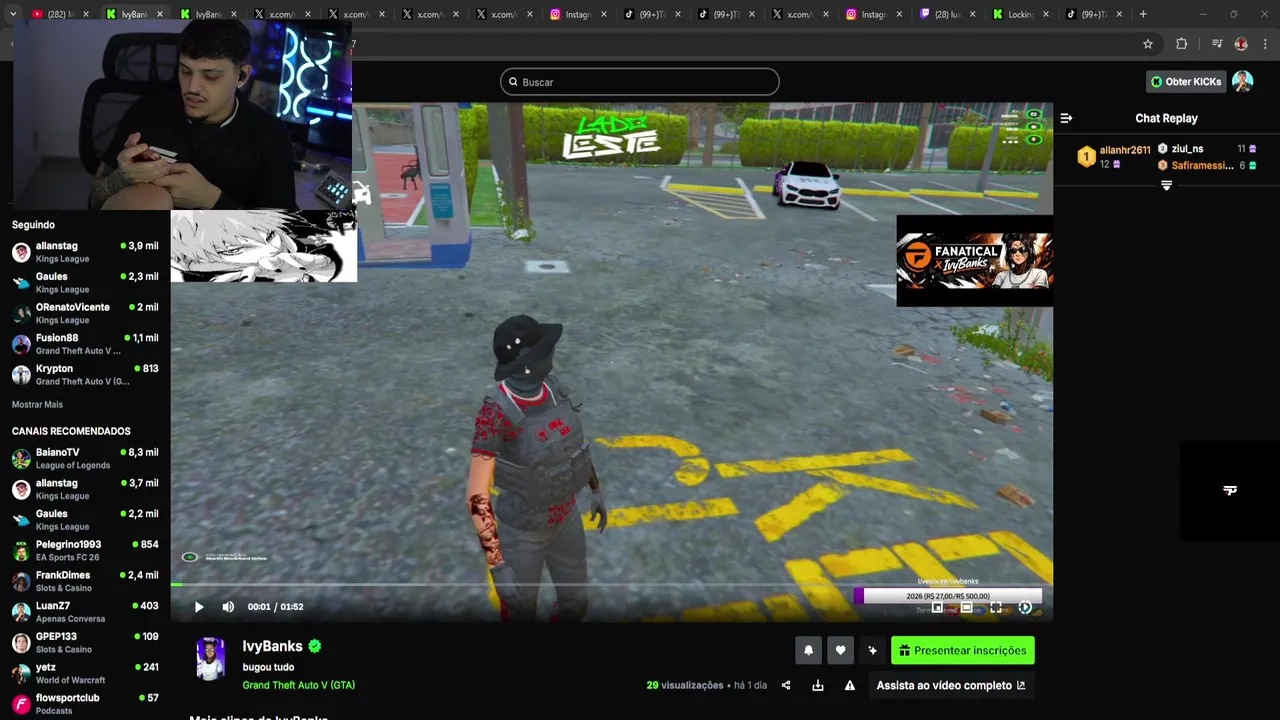Click the Obter KICKs button
The height and width of the screenshot is (720, 1280).
[x=1186, y=82]
